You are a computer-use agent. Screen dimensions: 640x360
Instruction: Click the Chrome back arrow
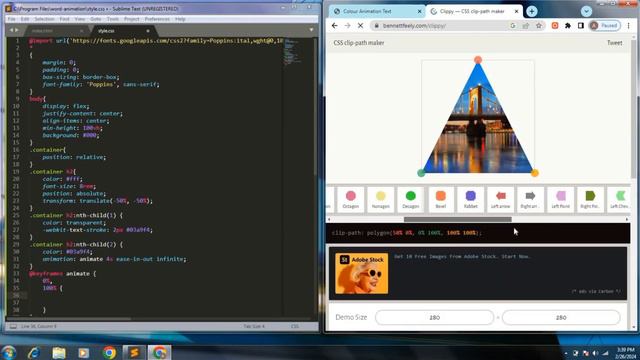coord(335,25)
